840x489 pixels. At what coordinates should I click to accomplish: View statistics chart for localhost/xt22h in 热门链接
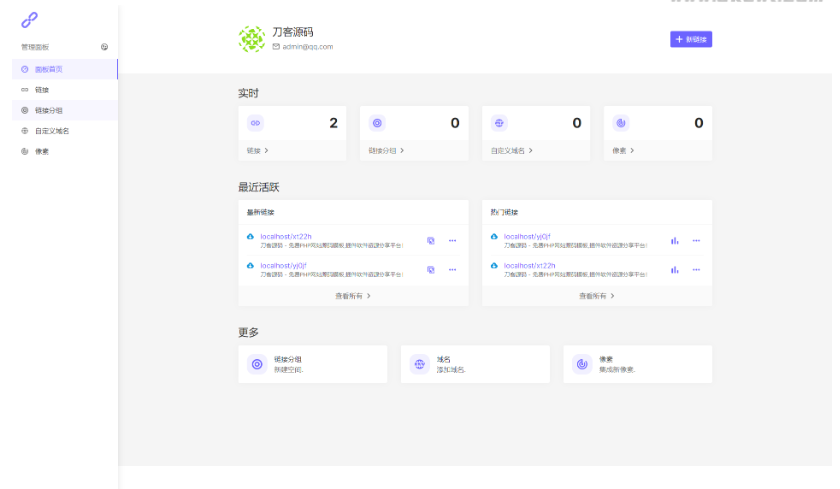(674, 270)
